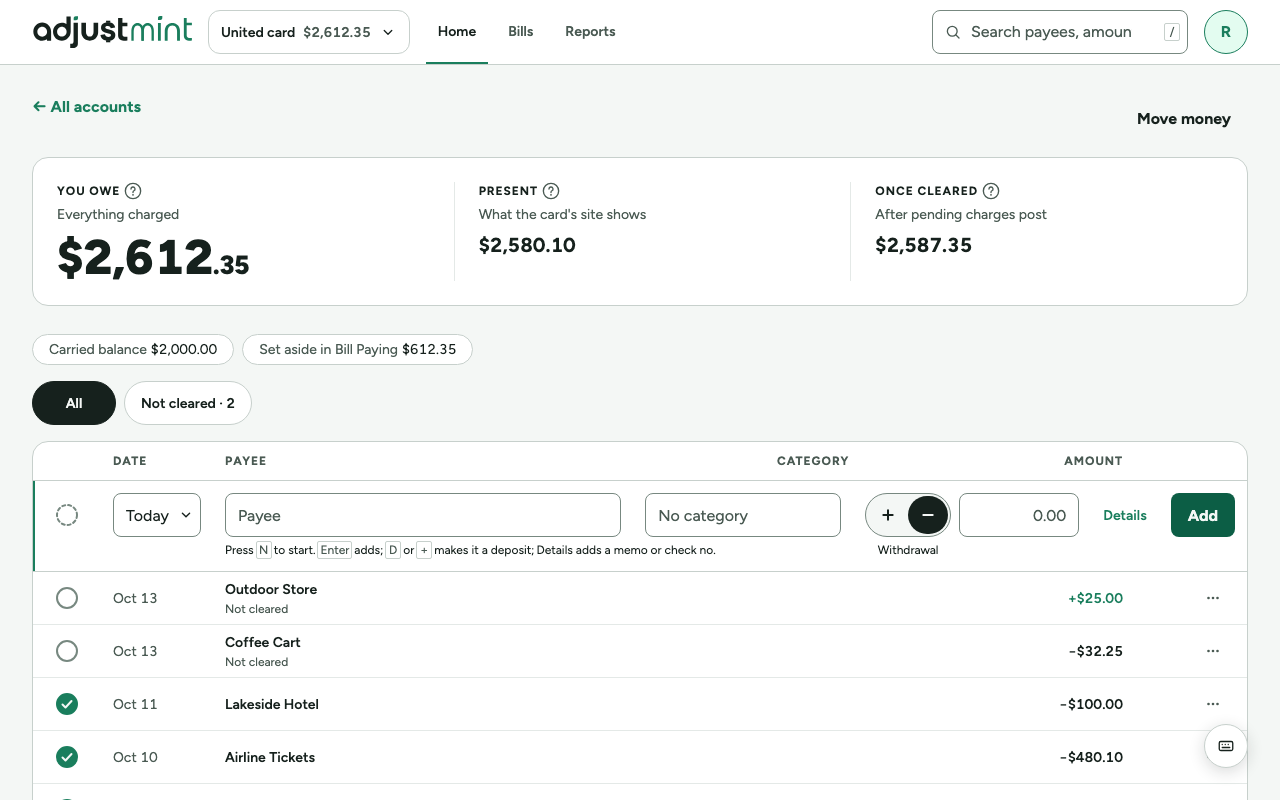Click the Payee input field
Image resolution: width=1280 pixels, height=800 pixels.
coord(423,515)
